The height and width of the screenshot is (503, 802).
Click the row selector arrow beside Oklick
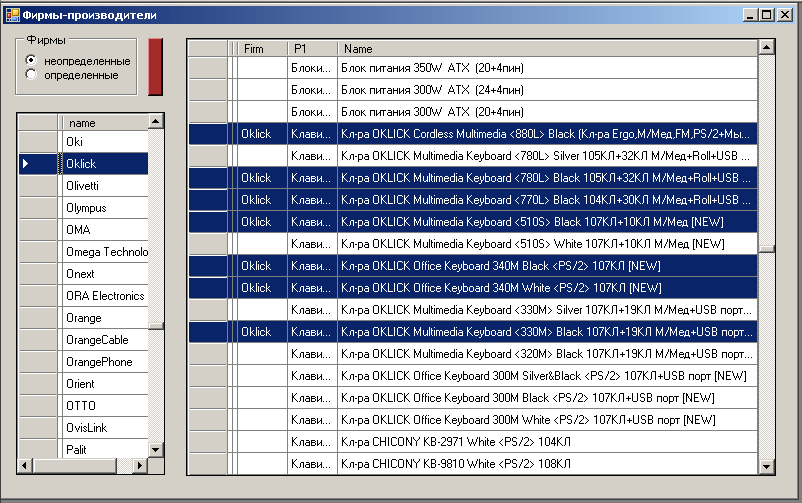tap(38, 164)
